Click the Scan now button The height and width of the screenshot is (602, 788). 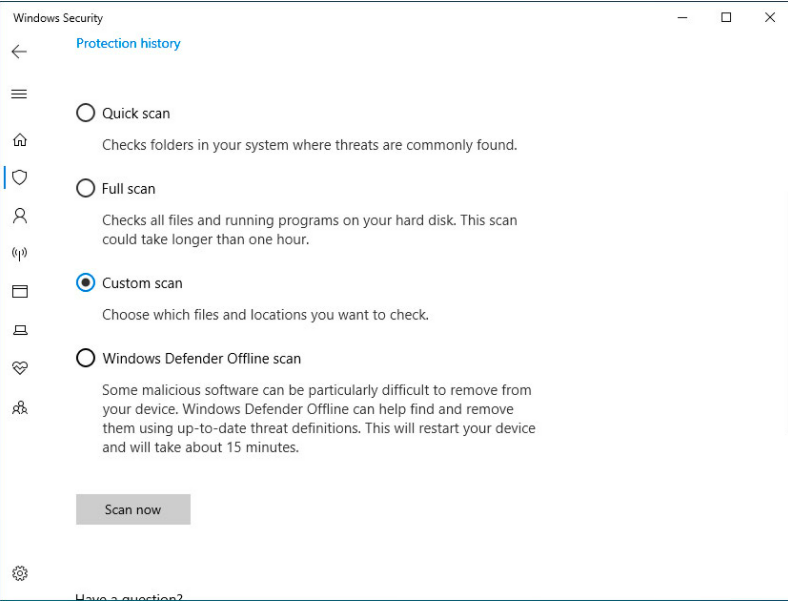click(x=133, y=509)
